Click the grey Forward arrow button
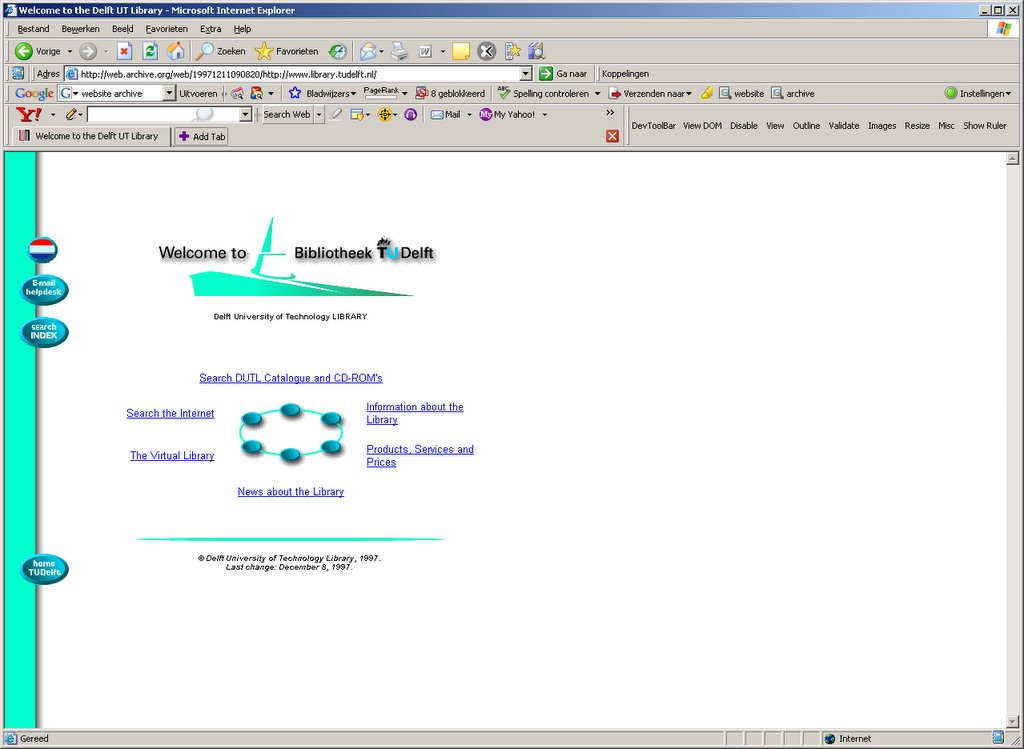This screenshot has width=1024, height=749. coord(88,51)
